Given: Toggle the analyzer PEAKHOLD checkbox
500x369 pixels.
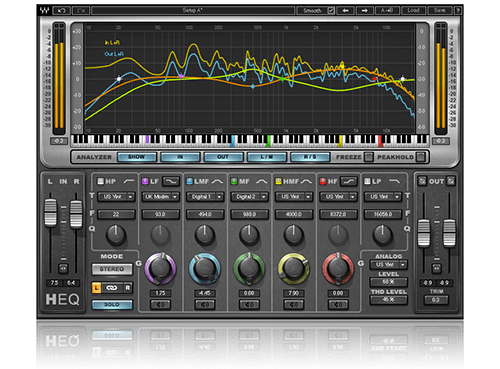Looking at the screenshot, I should point(421,157).
